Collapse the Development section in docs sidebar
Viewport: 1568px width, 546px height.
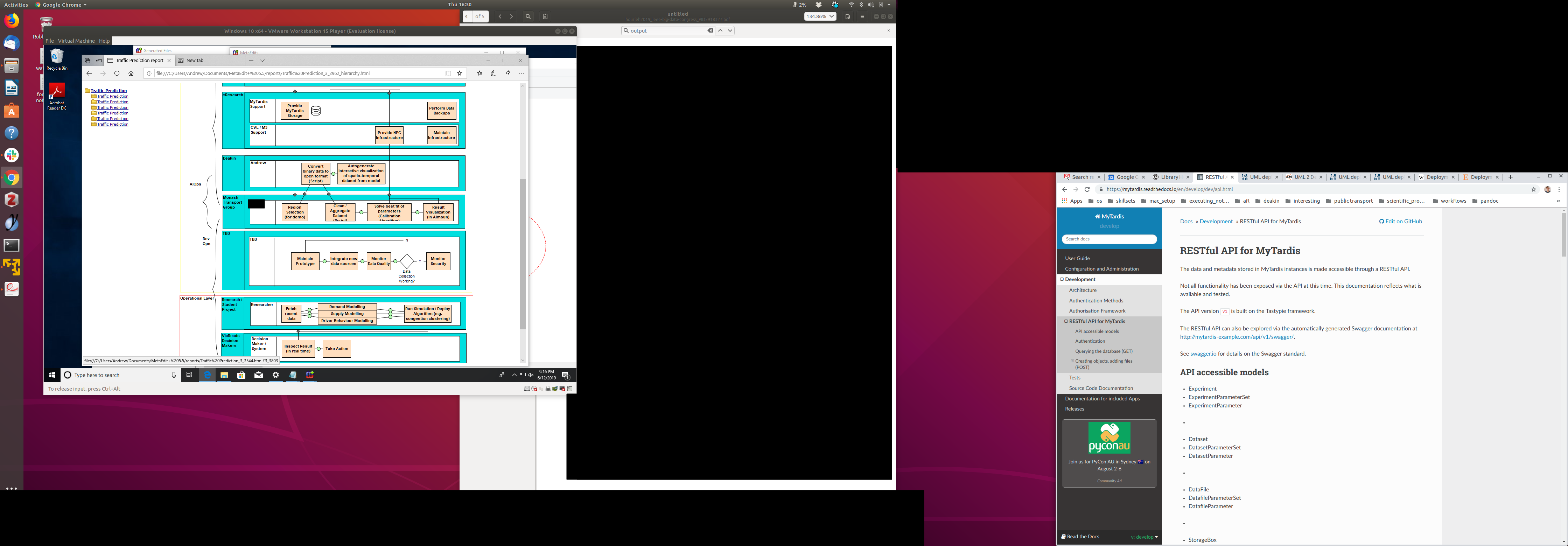click(x=1062, y=279)
